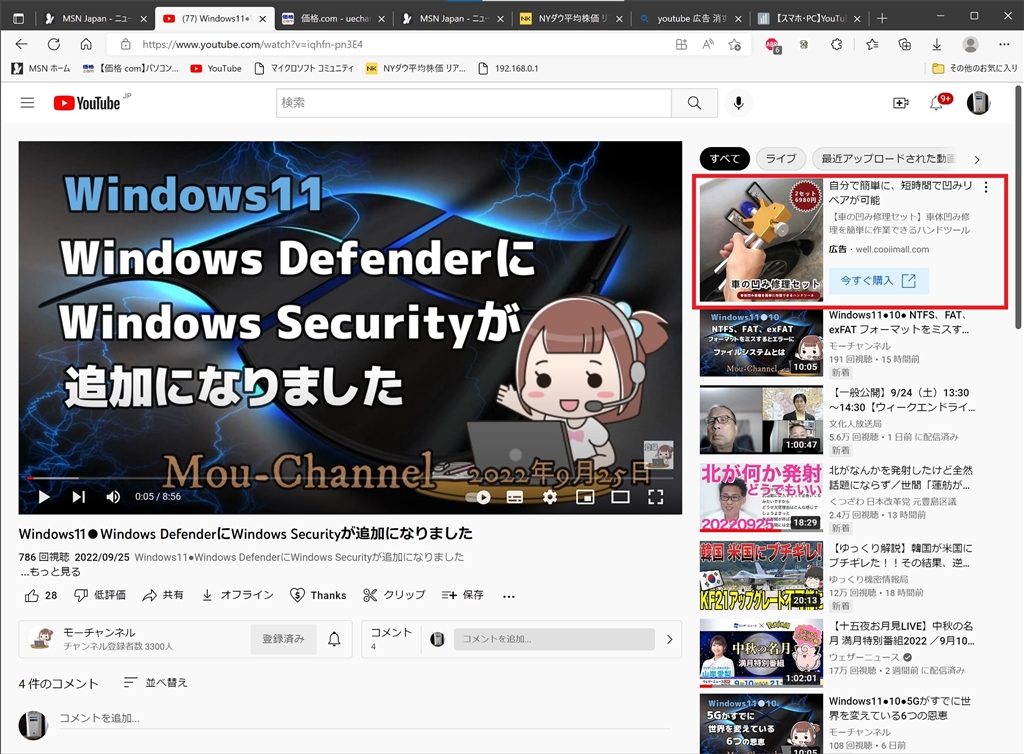The image size is (1024, 754).
Task: Open favorites list icon
Action: [x=872, y=44]
